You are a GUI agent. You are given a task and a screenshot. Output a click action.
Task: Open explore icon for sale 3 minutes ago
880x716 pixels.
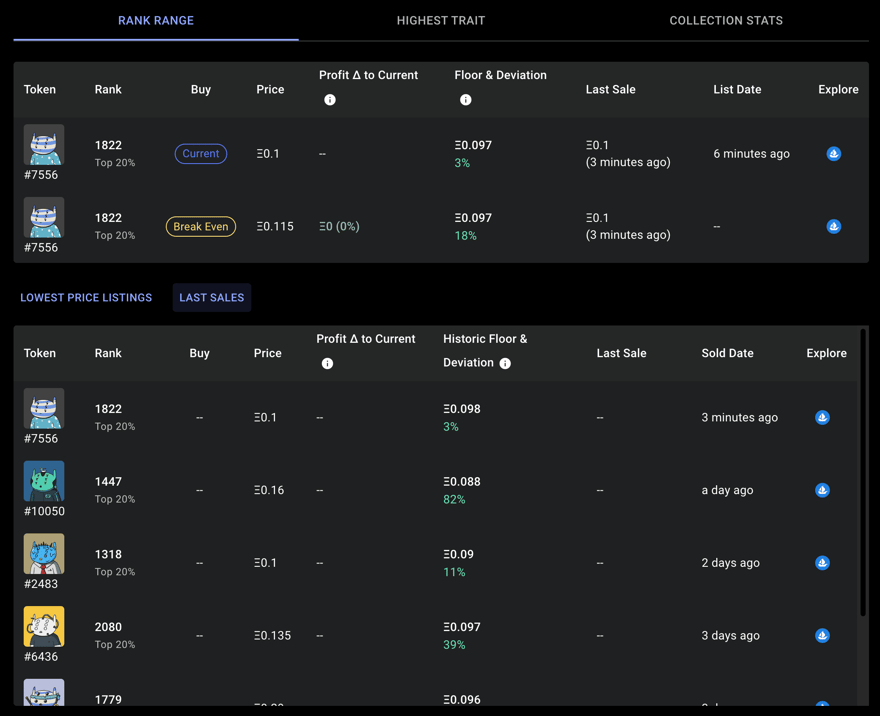822,417
